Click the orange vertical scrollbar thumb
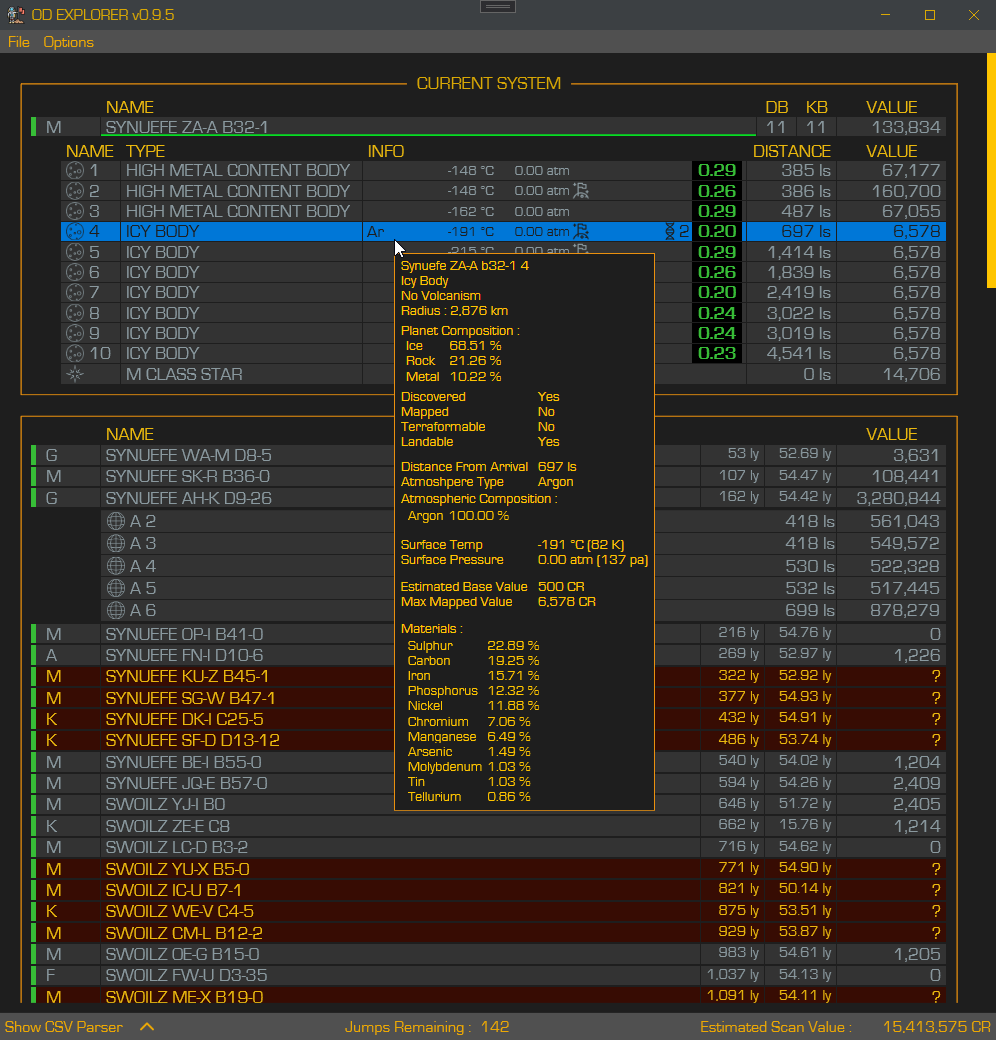996x1040 pixels. coord(991,170)
